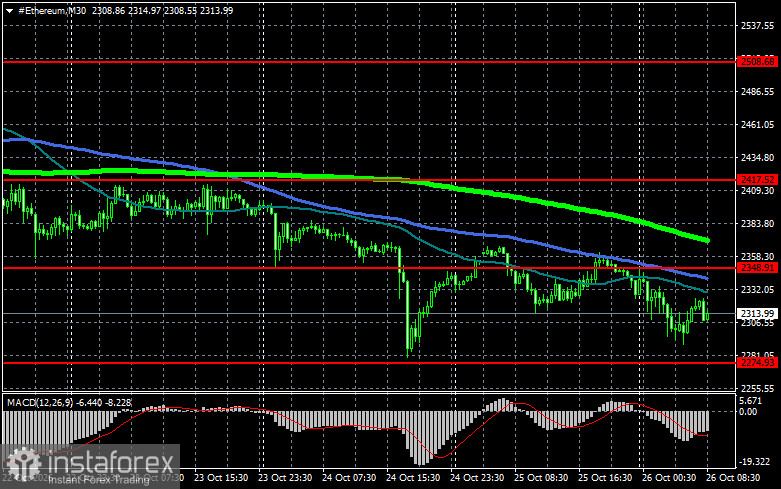Click the 24 Oct 15:30 time label

click(x=413, y=478)
